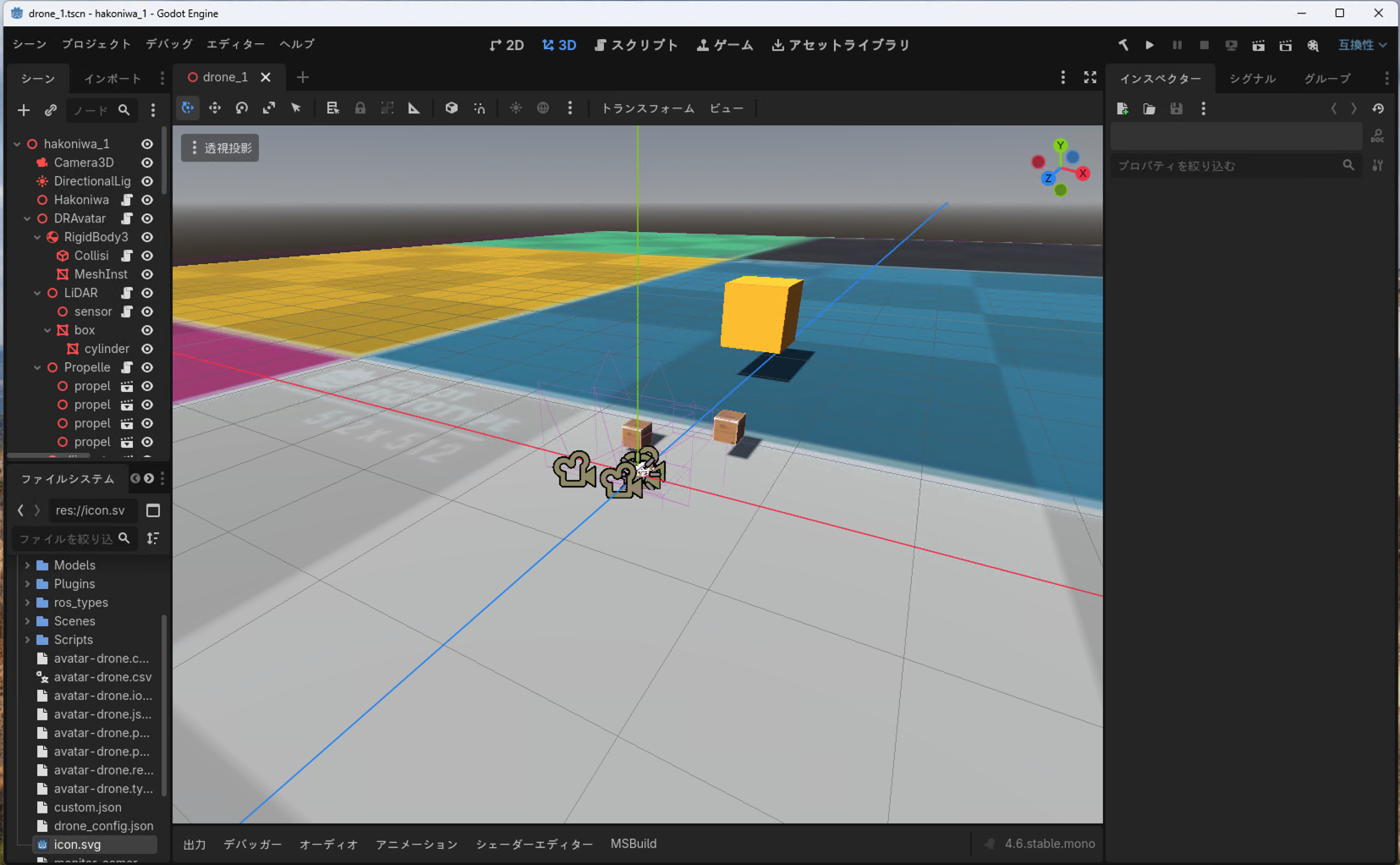This screenshot has width=1400, height=865.
Task: Open the ビュー menu in the viewport
Action: (x=727, y=108)
